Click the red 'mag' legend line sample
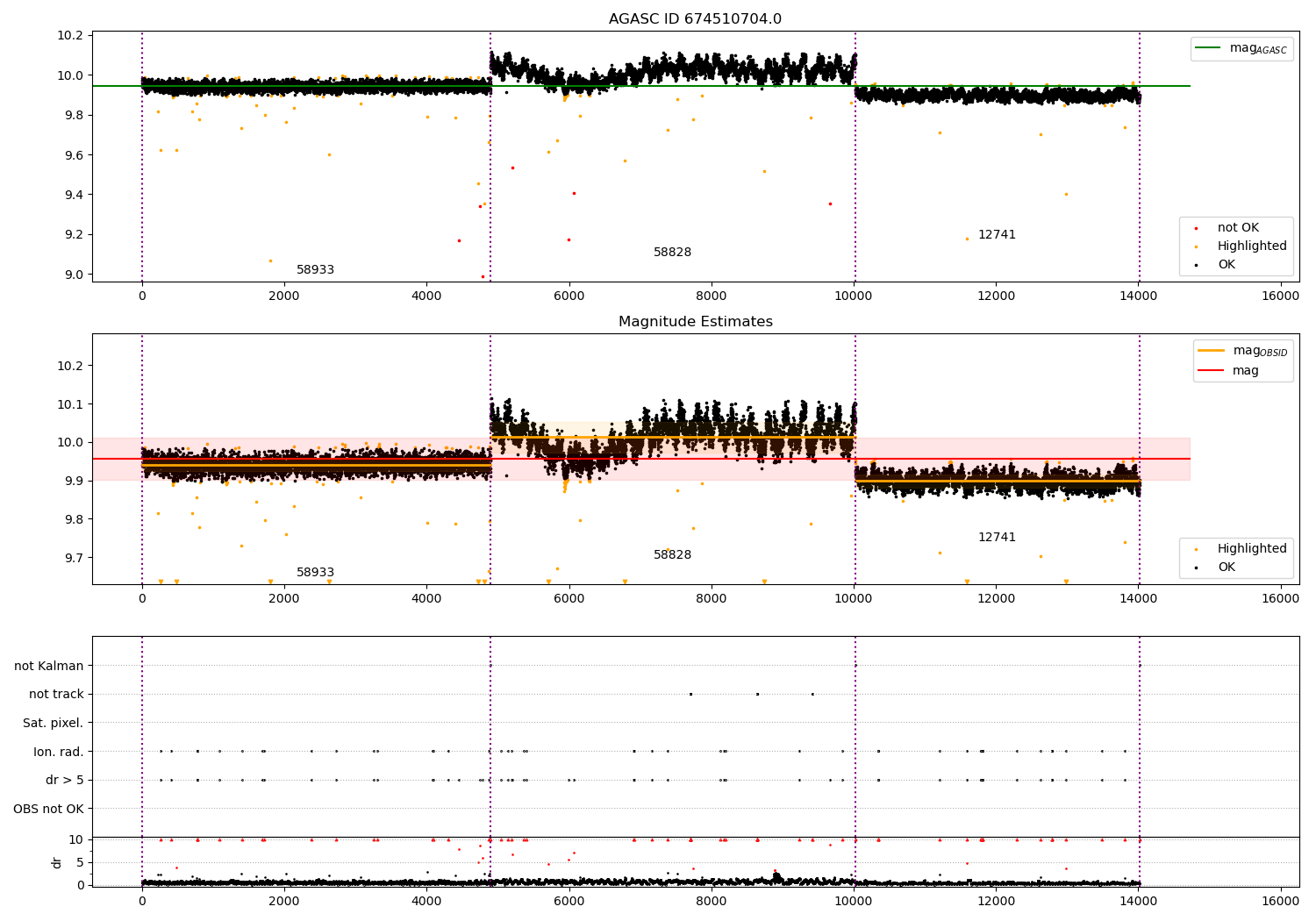1316x921 pixels. 1212,370
